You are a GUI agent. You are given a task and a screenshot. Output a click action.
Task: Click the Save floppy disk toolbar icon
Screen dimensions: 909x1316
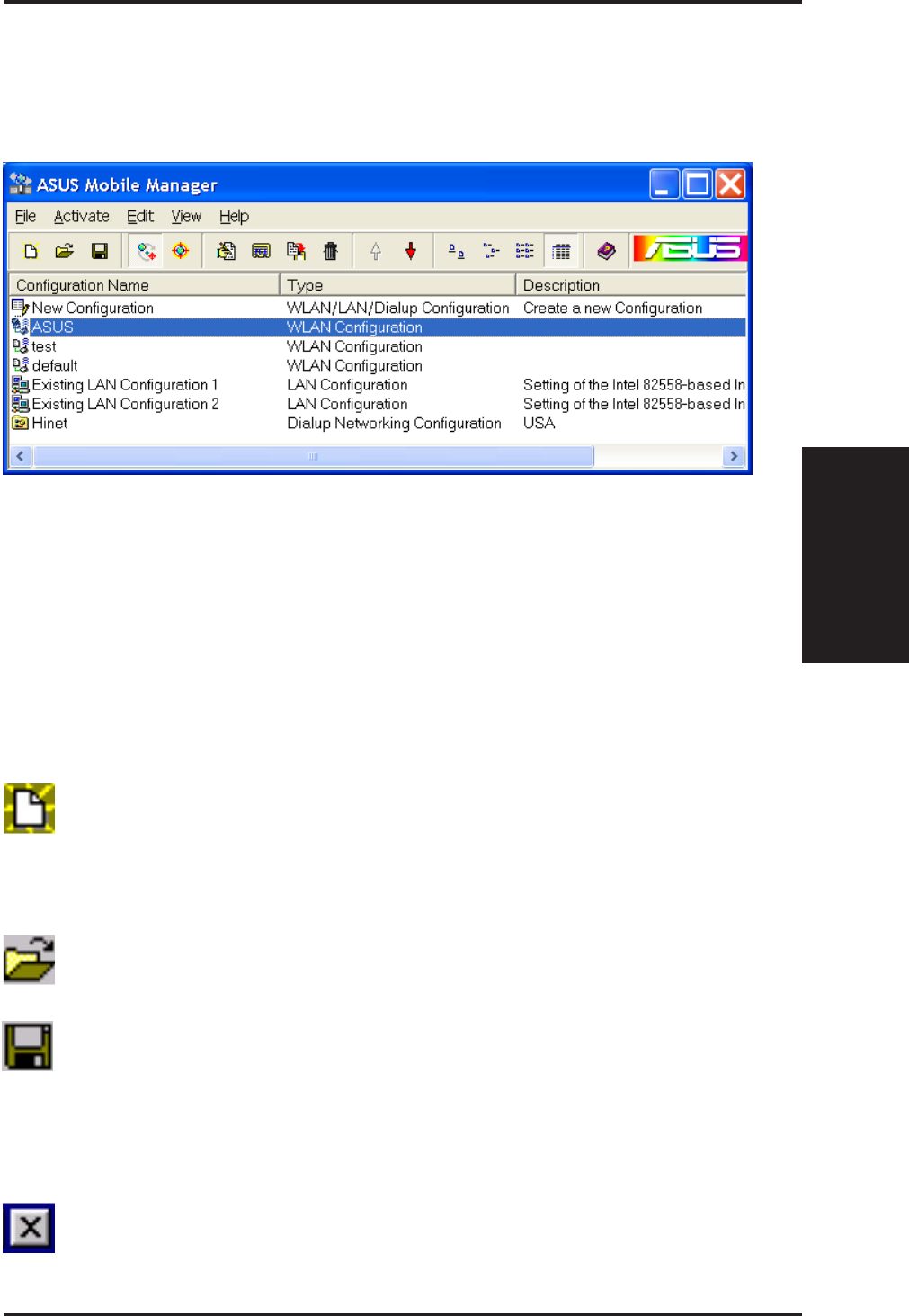tap(100, 251)
